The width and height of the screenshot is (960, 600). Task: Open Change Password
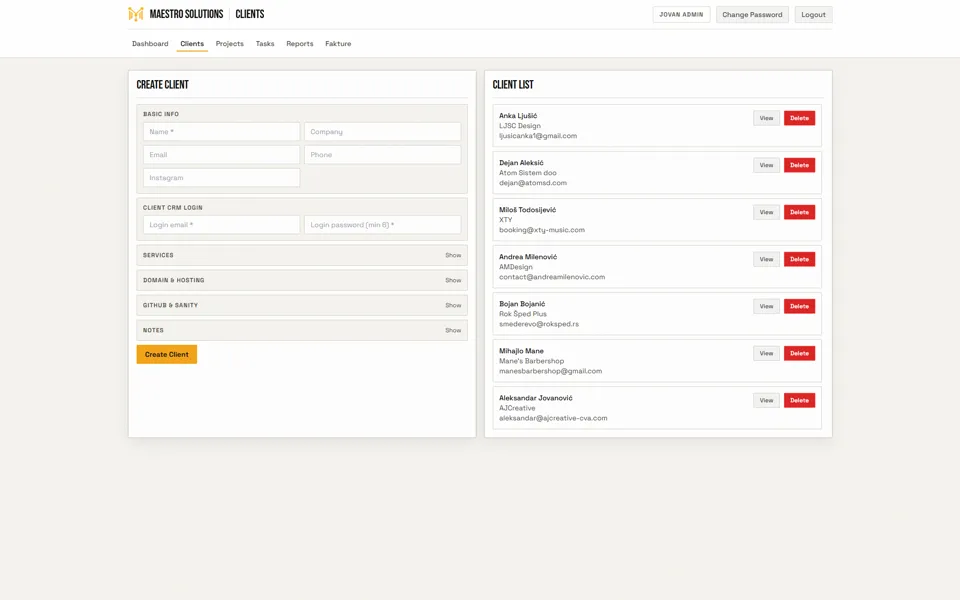pyautogui.click(x=752, y=15)
